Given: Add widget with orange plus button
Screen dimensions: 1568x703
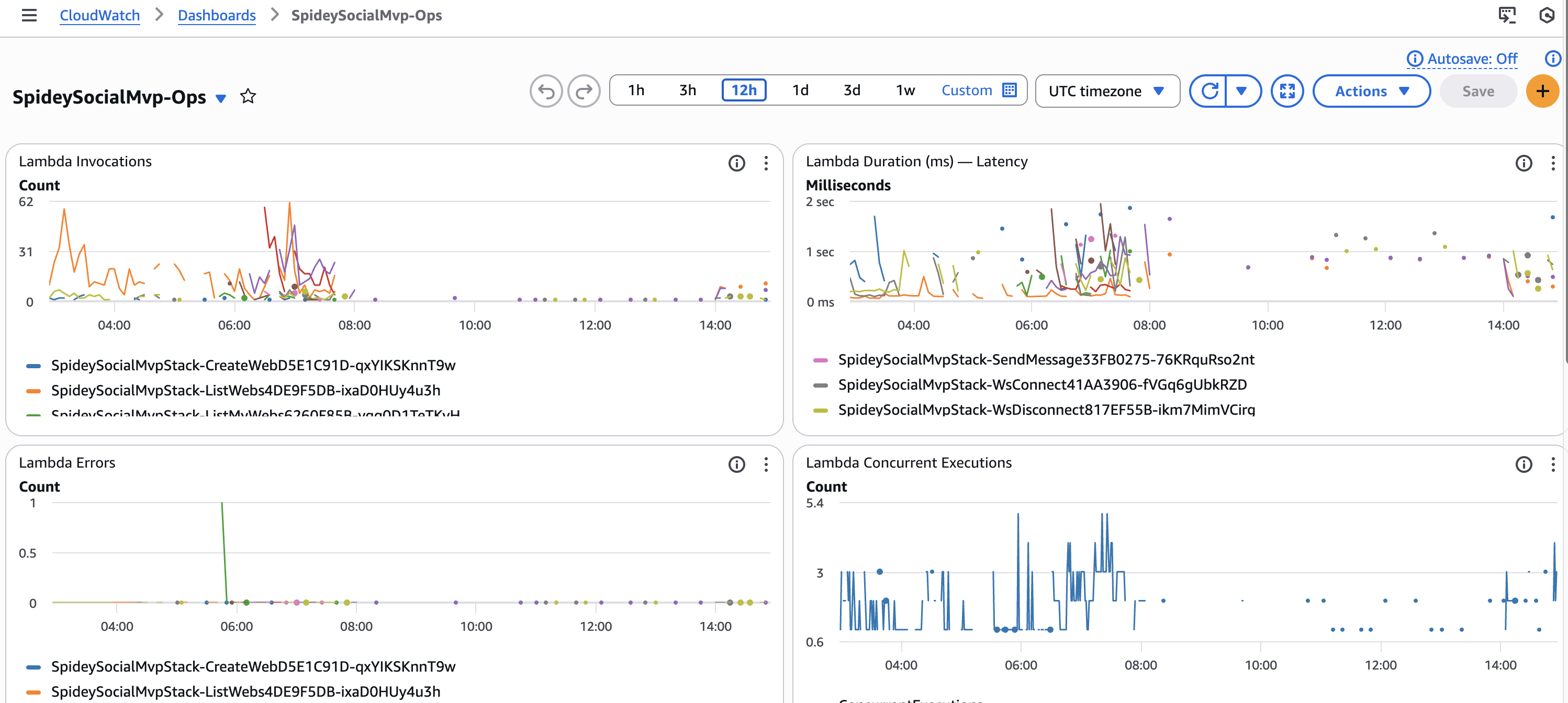Looking at the screenshot, I should click(1542, 91).
